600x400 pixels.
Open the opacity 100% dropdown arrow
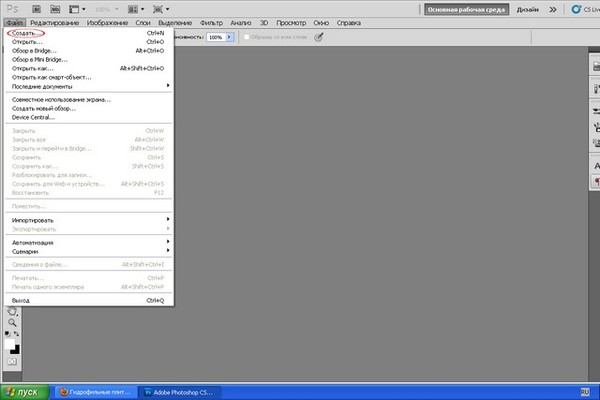tap(231, 36)
